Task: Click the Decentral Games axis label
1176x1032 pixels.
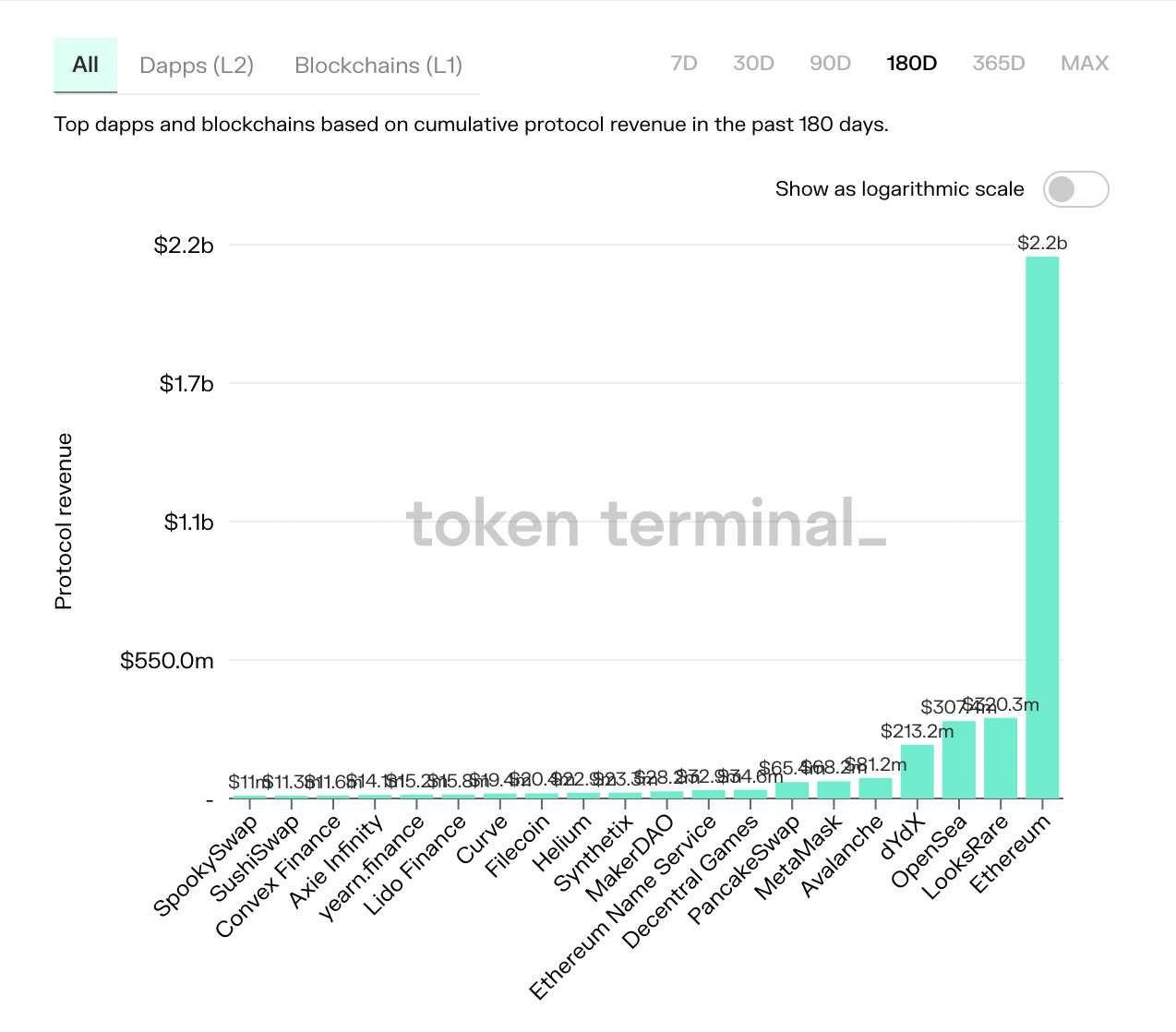Action: pyautogui.click(x=690, y=883)
